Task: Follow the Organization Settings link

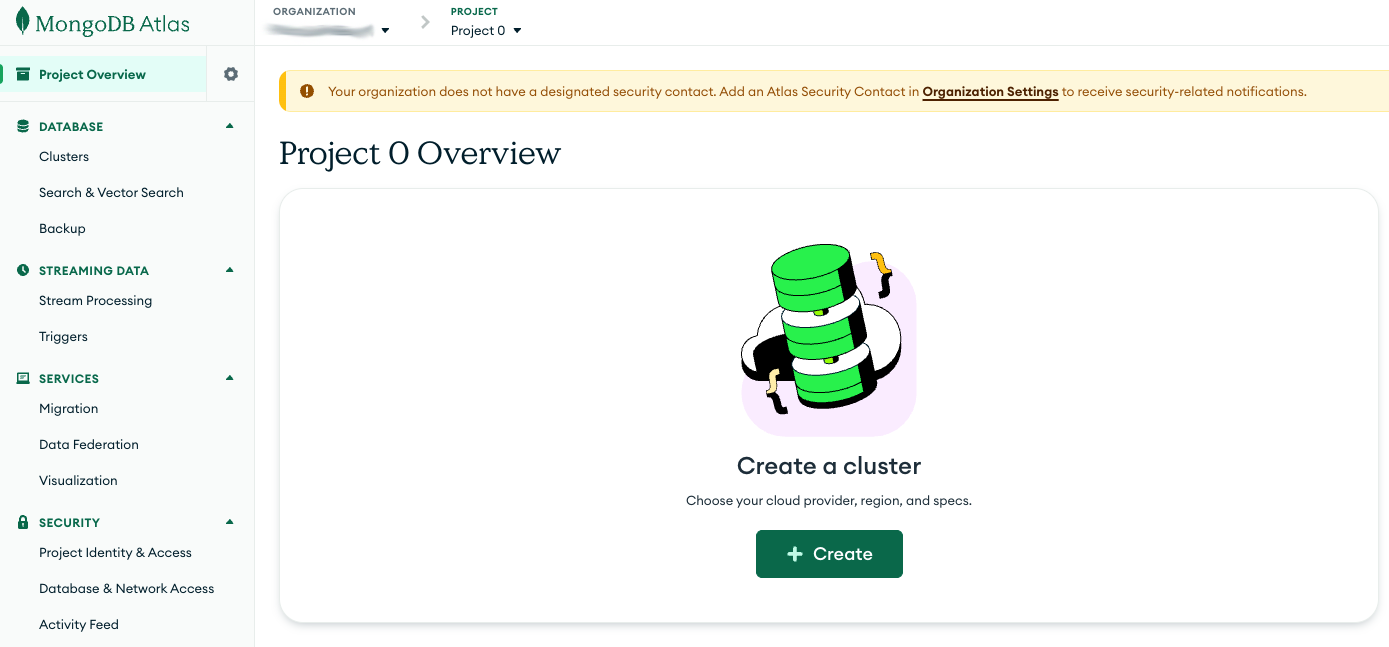Action: tap(990, 92)
